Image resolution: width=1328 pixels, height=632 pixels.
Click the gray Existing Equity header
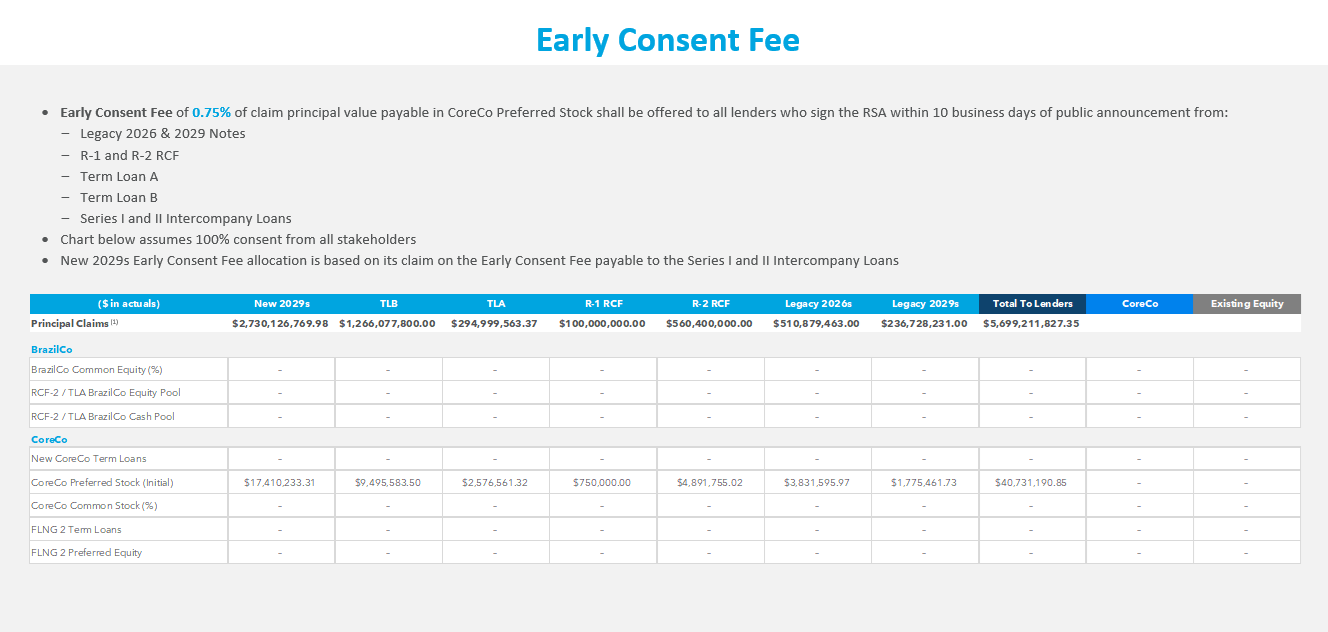[1246, 304]
